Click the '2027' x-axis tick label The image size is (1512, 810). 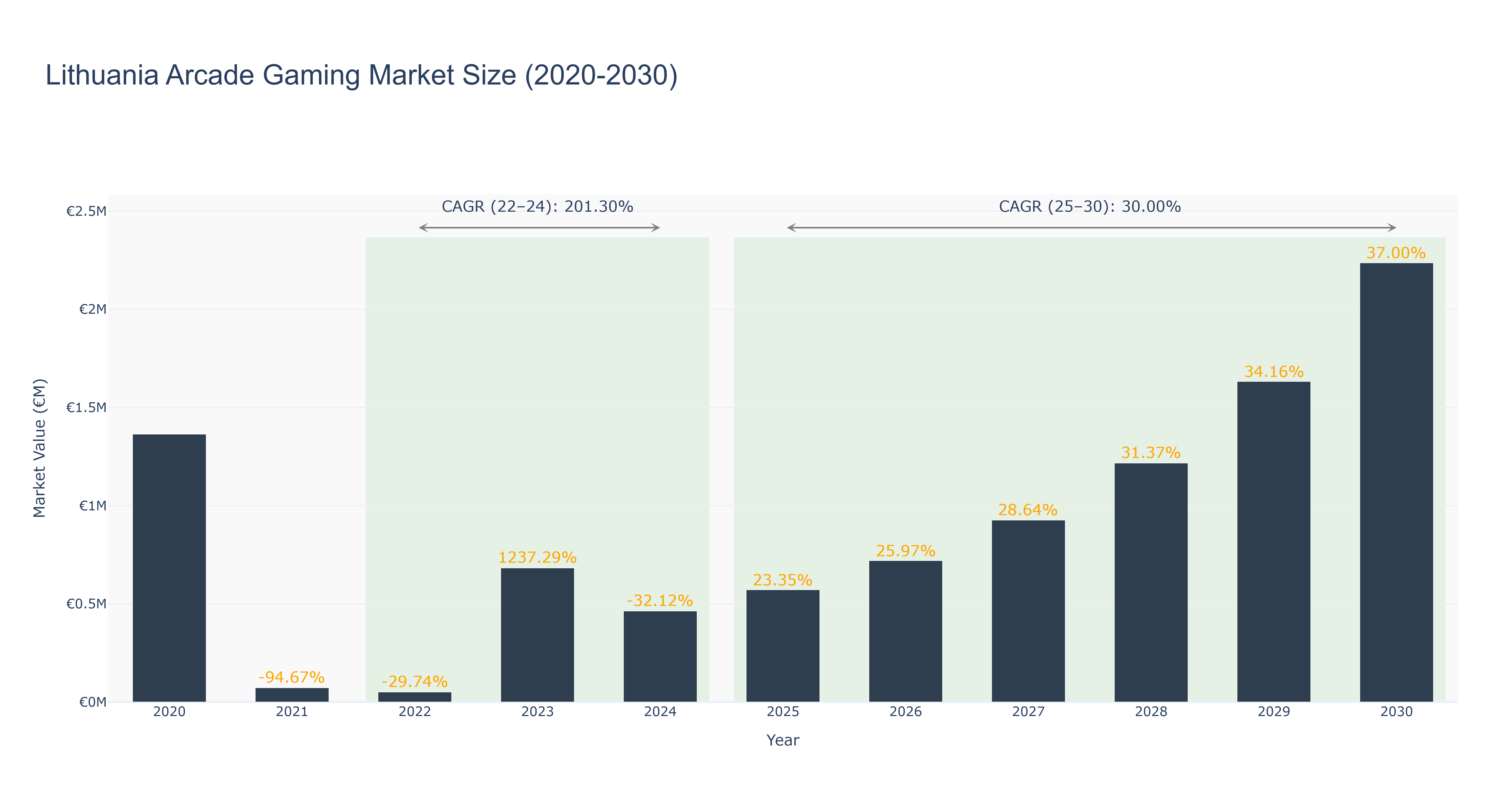point(1028,712)
